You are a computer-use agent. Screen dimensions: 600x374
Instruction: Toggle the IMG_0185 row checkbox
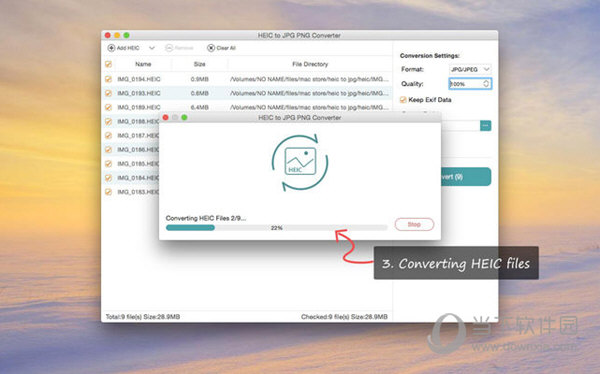click(108, 163)
